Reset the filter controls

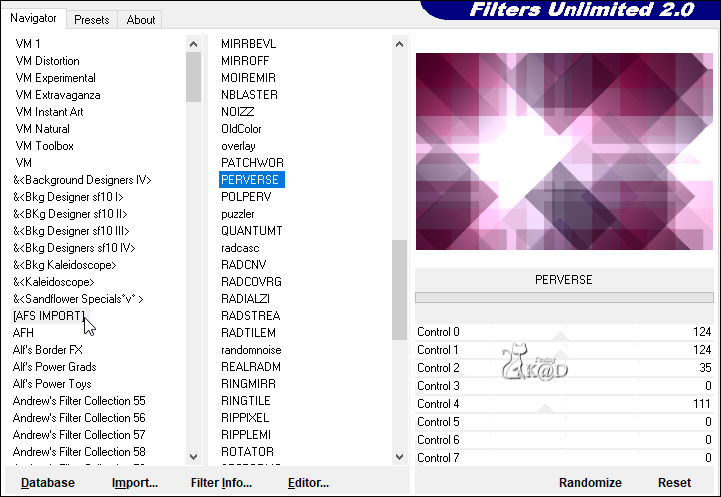(674, 483)
